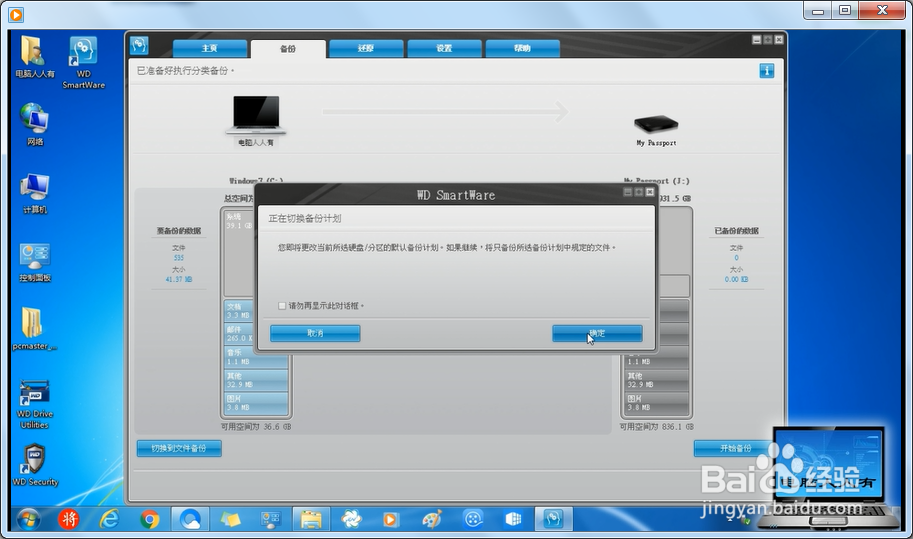
Task: Go to the 设置 tab
Action: (x=444, y=48)
